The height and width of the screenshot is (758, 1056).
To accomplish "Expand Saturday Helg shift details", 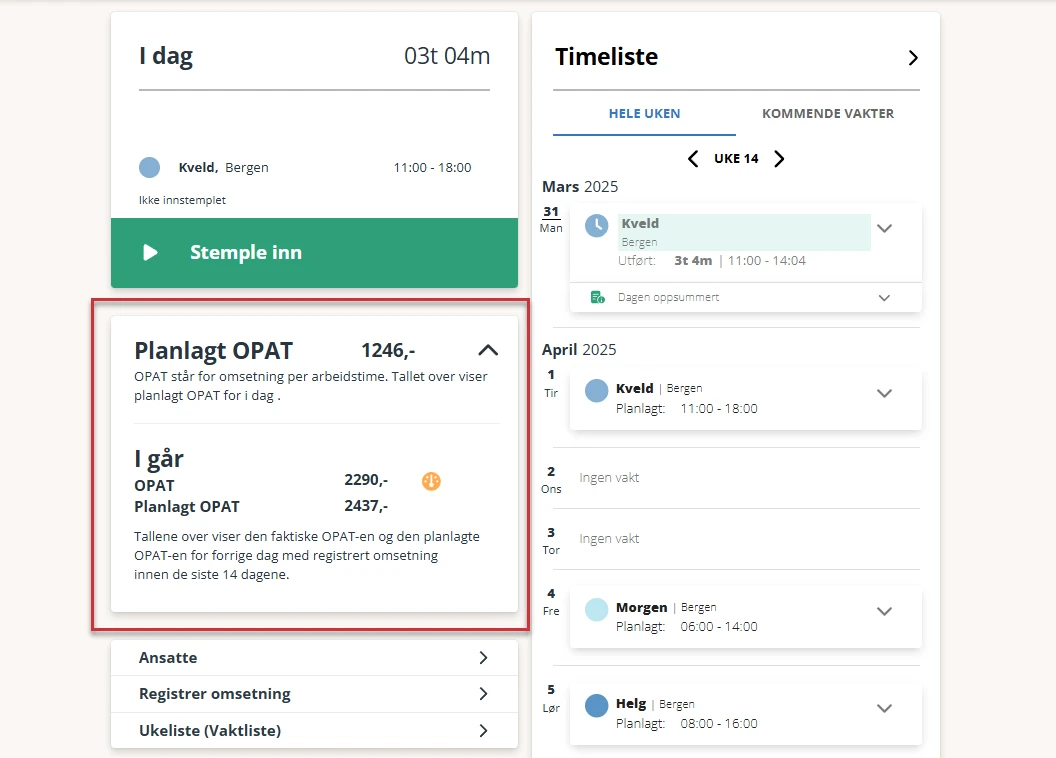I will (884, 708).
